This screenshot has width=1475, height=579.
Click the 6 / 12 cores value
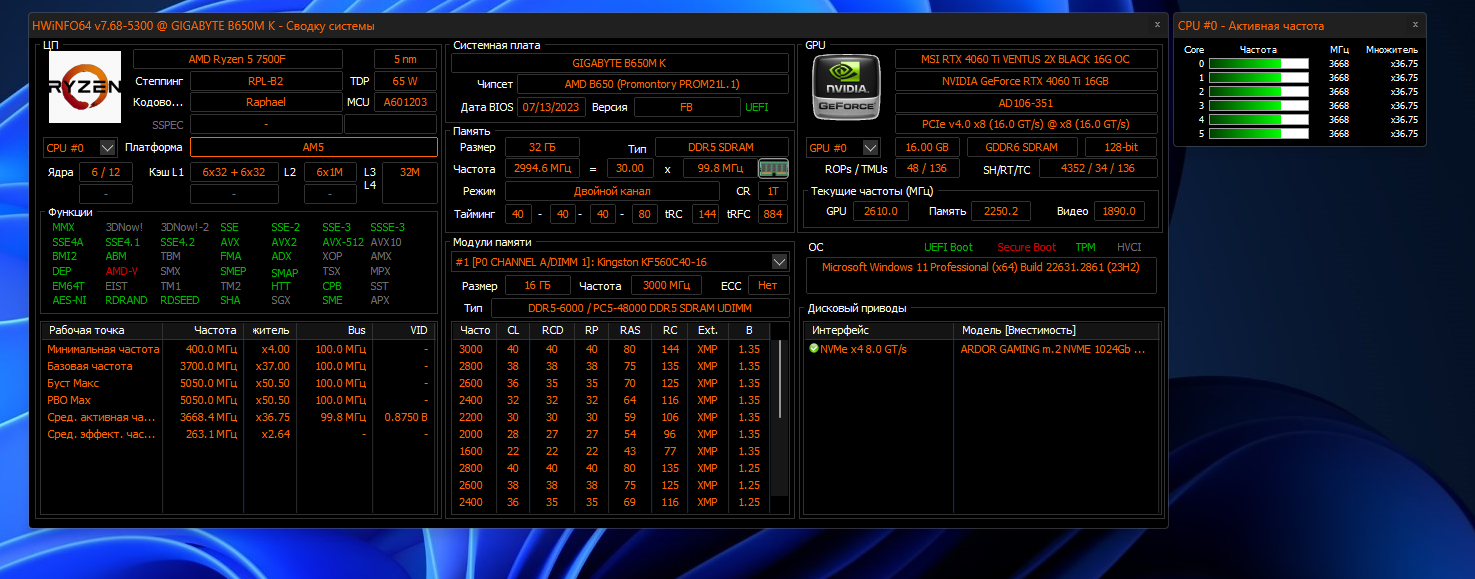click(x=105, y=172)
